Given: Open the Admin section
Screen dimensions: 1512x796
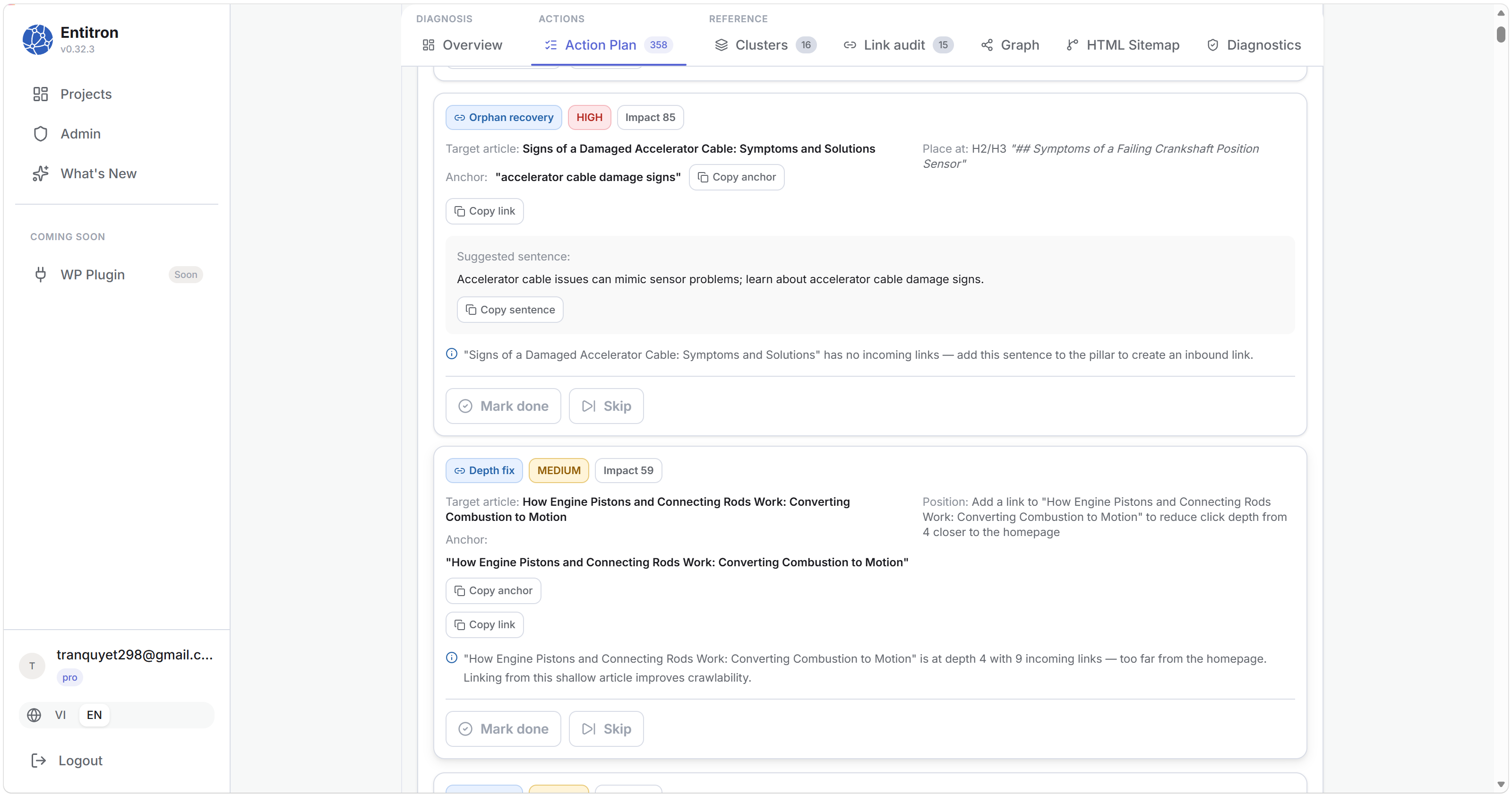Looking at the screenshot, I should tap(116, 134).
